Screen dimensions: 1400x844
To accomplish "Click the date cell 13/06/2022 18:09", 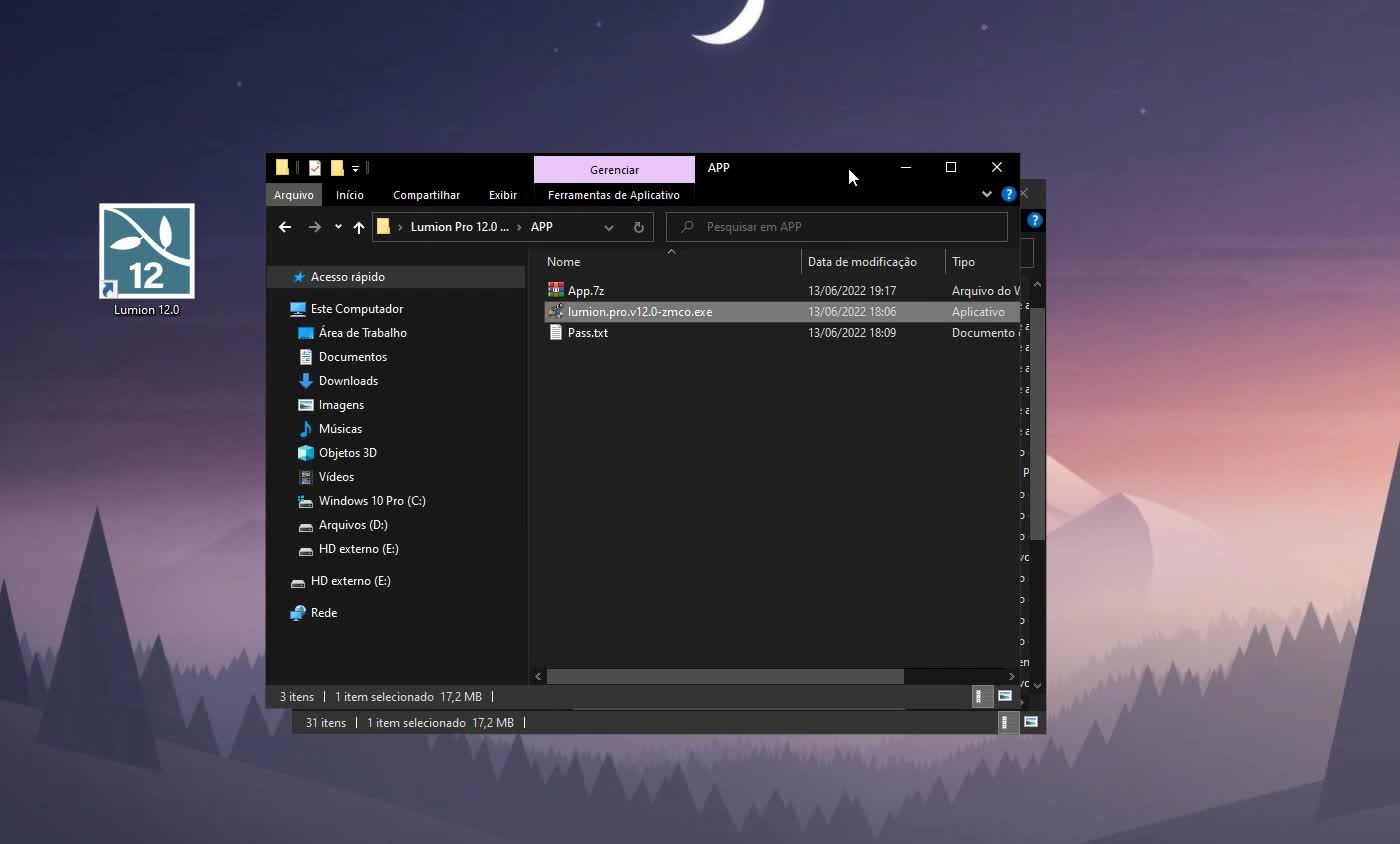I will (852, 333).
